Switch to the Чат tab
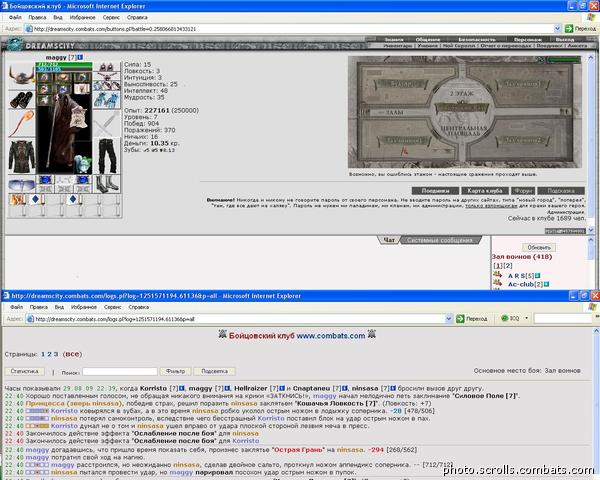Screen dimensions: 600x480 click(389, 240)
